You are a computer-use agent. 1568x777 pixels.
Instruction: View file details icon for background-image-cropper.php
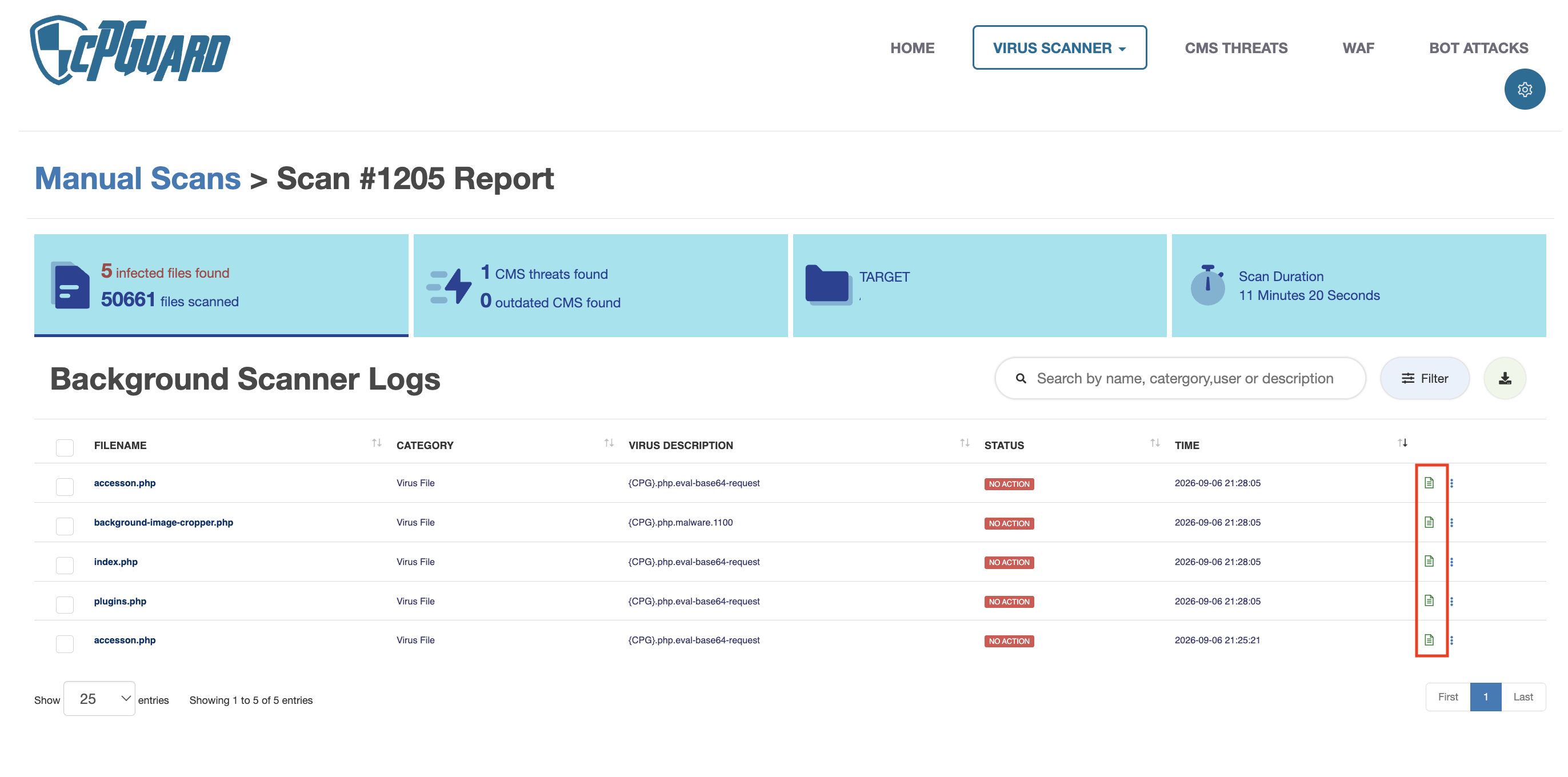(1429, 522)
